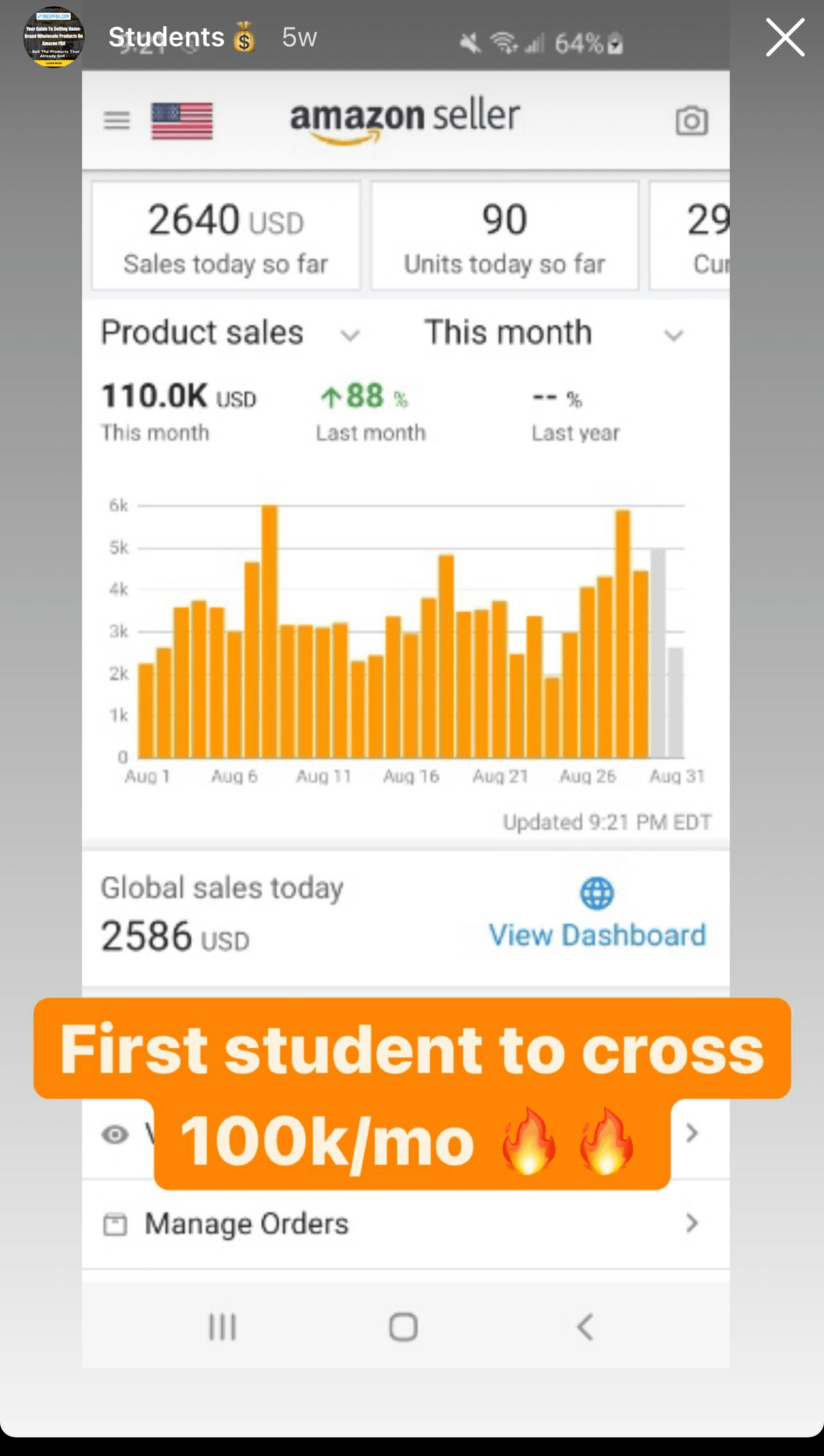The image size is (824, 1456).
Task: Close the story with the X
Action: click(x=784, y=38)
